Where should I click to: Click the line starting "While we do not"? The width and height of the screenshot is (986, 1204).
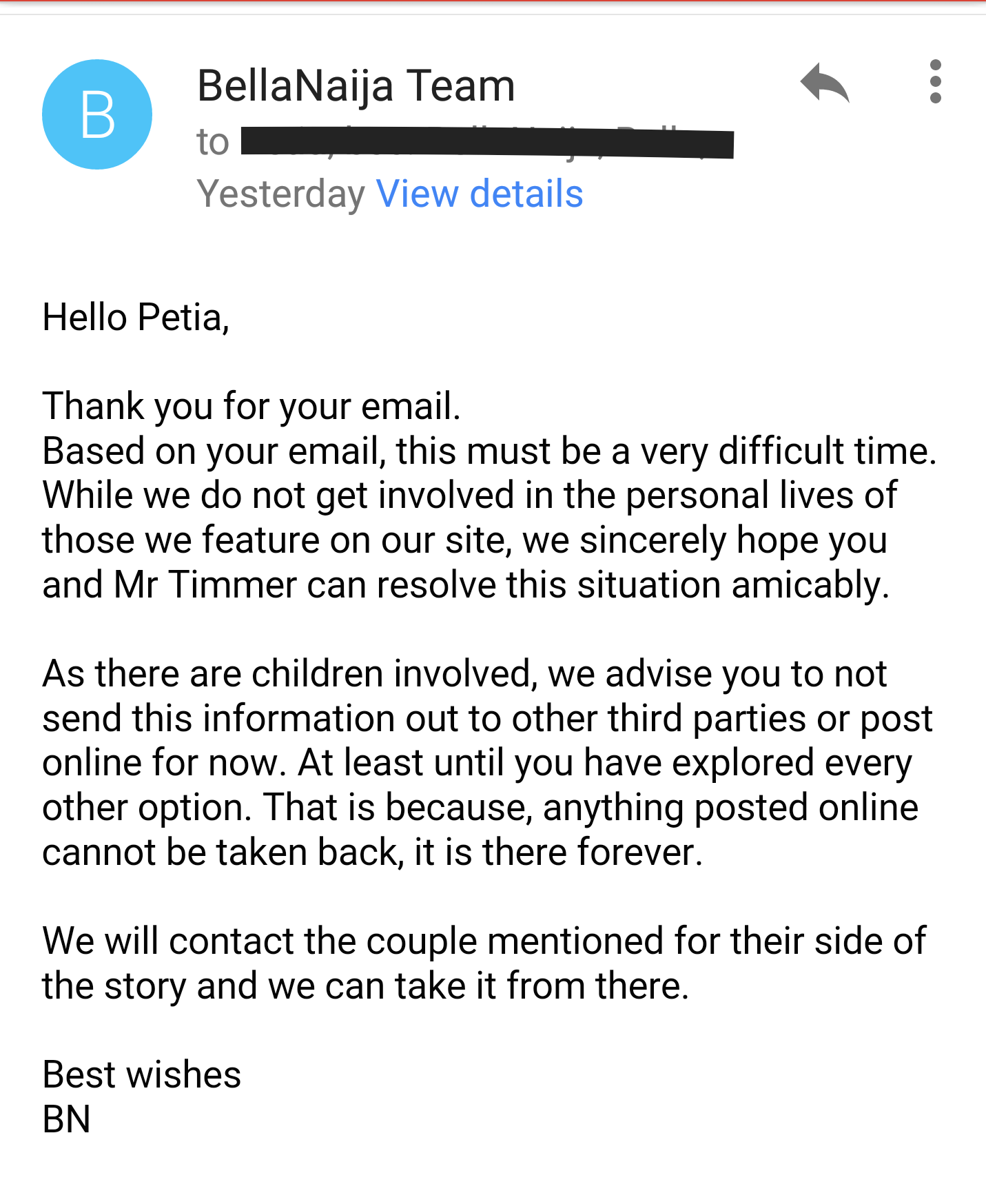tap(470, 495)
